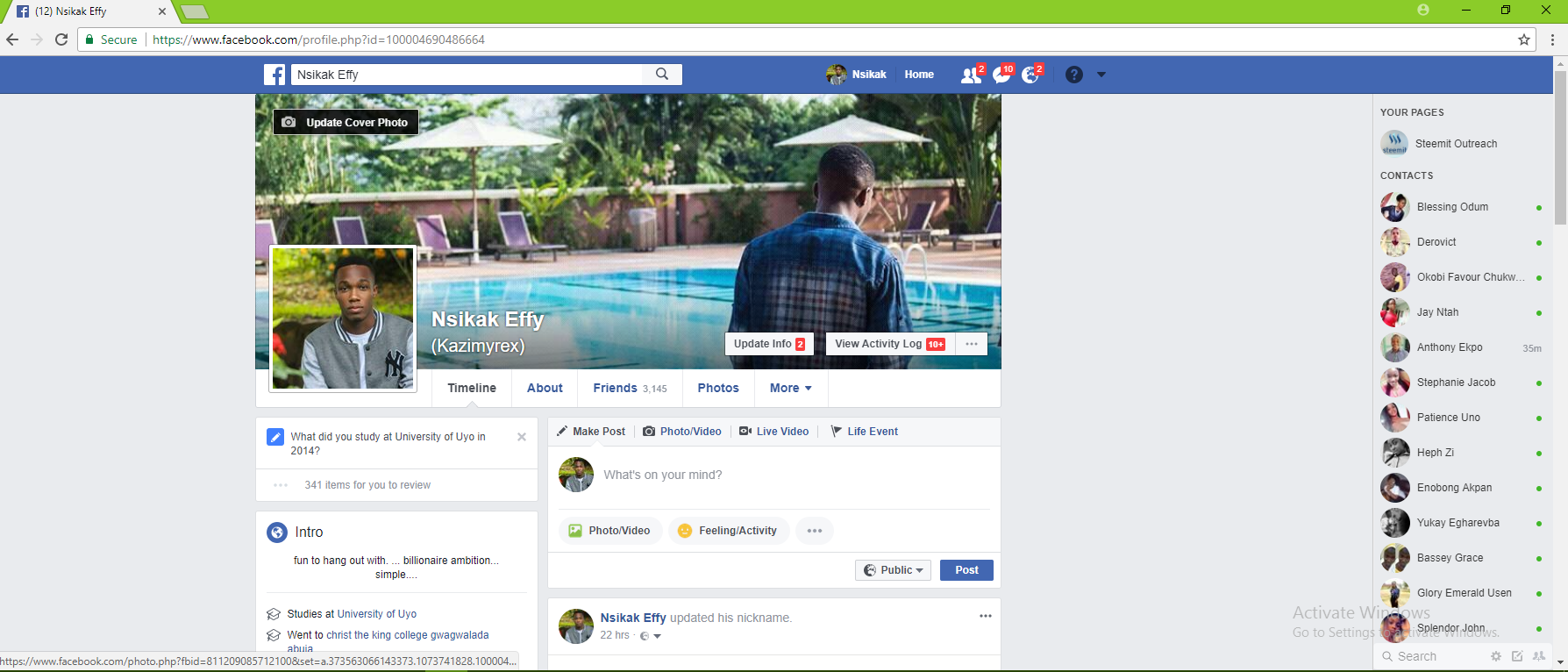Click the Home link in top bar
Image resolution: width=1568 pixels, height=672 pixels.
(919, 75)
